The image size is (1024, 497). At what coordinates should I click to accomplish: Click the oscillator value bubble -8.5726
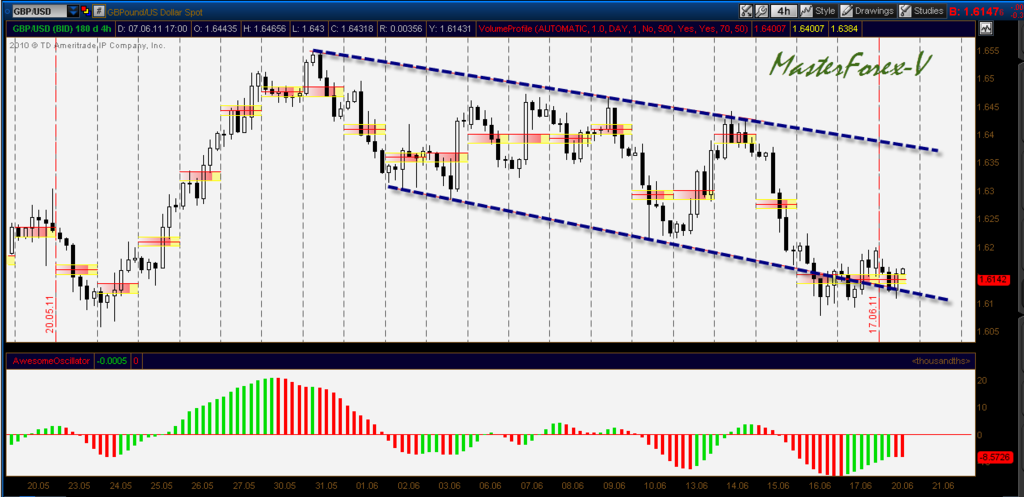995,457
